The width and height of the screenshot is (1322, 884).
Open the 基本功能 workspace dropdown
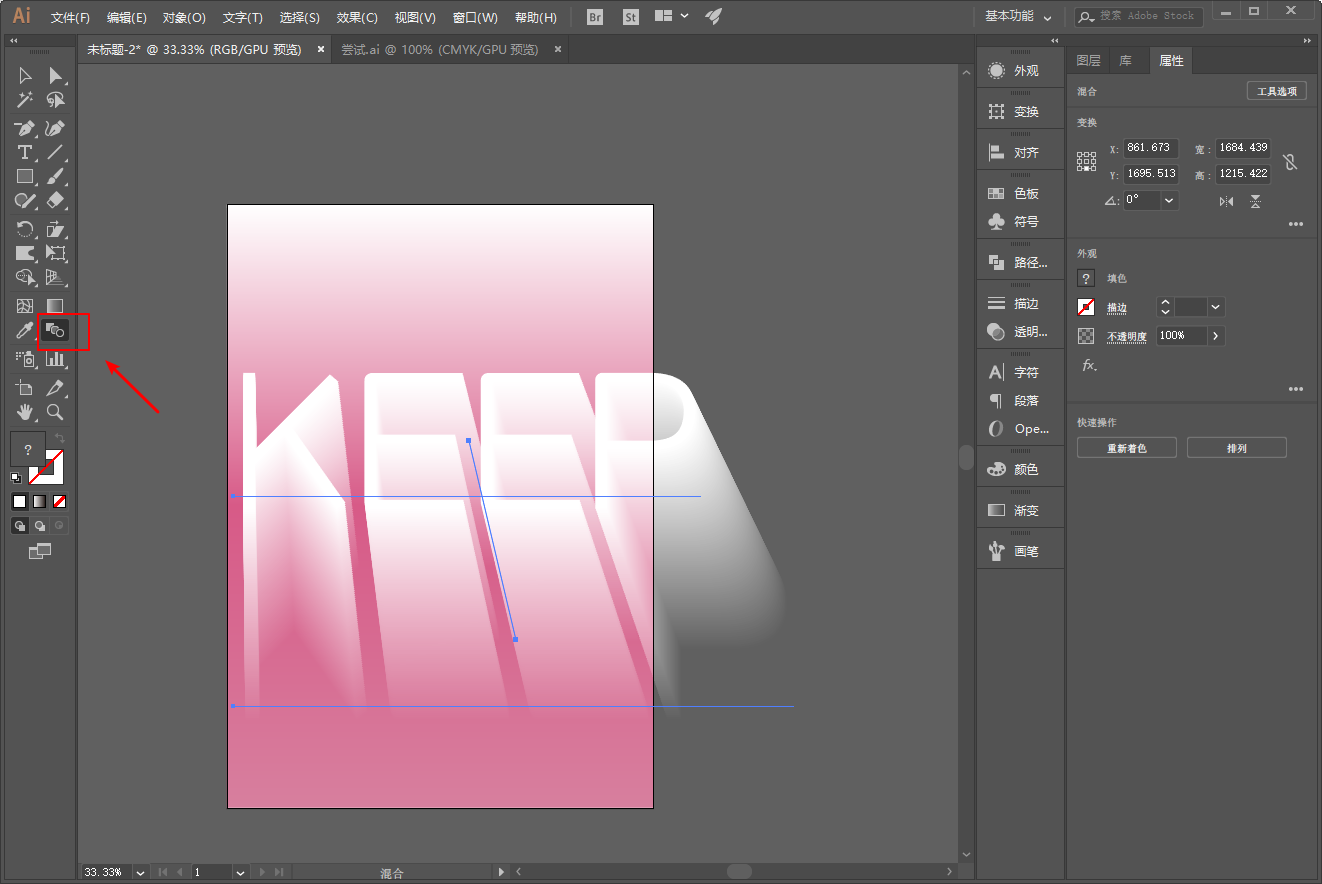coord(1018,16)
